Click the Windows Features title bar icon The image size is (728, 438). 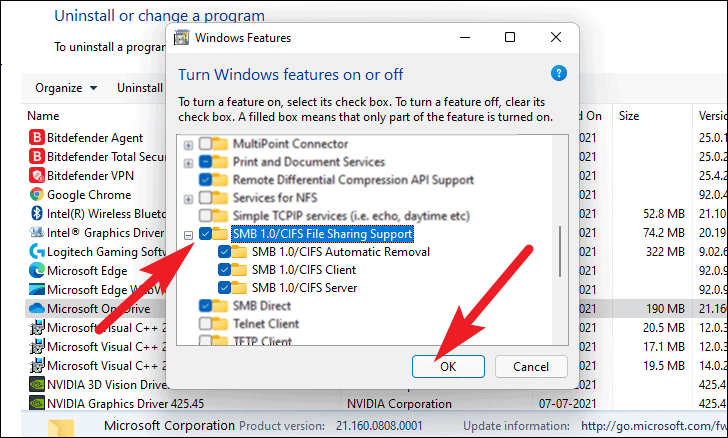click(x=182, y=38)
